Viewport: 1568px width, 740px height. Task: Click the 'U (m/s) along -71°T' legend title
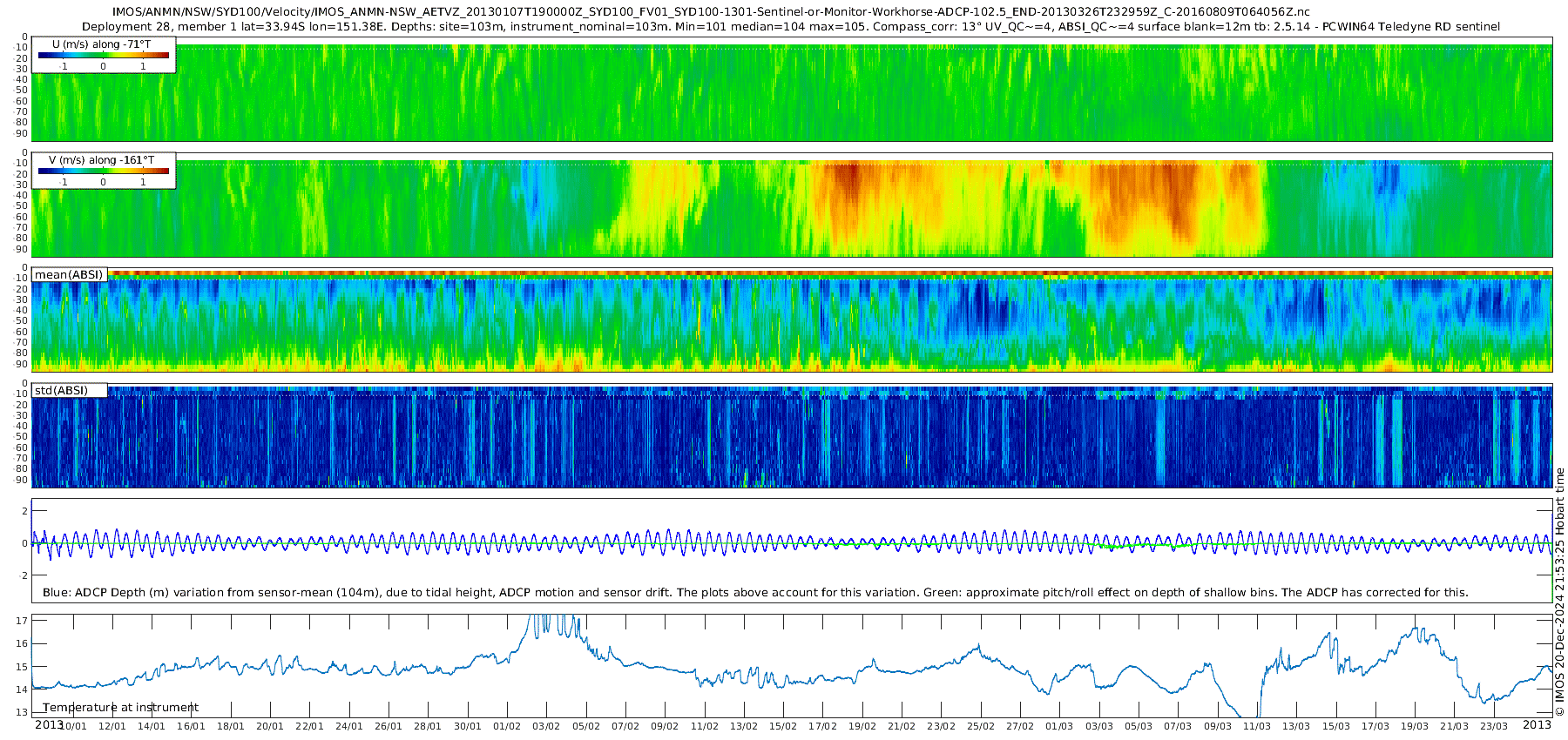click(x=101, y=44)
